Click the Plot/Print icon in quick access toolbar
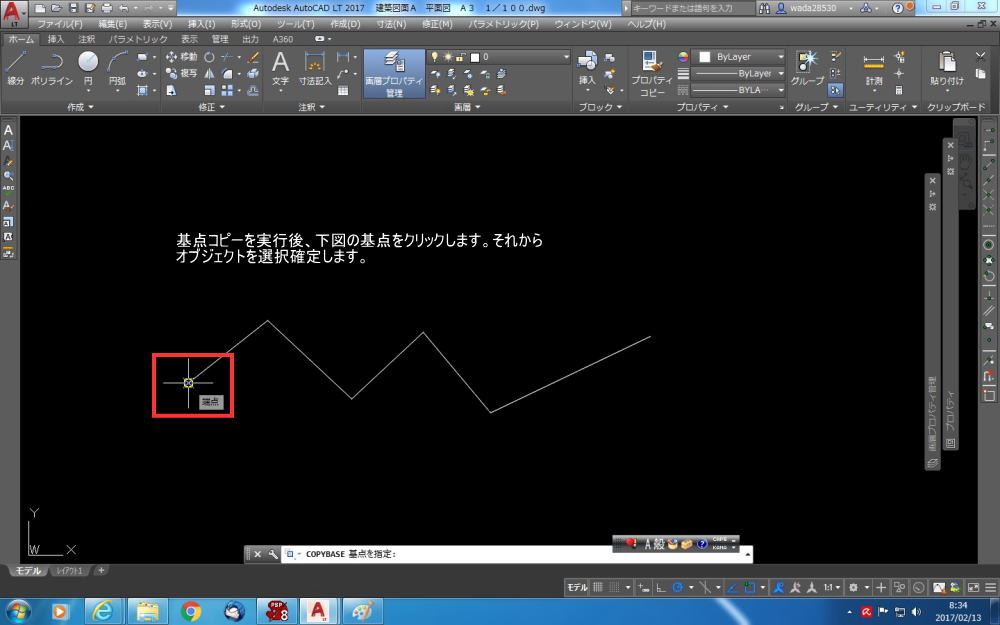1000x625 pixels. click(x=107, y=8)
